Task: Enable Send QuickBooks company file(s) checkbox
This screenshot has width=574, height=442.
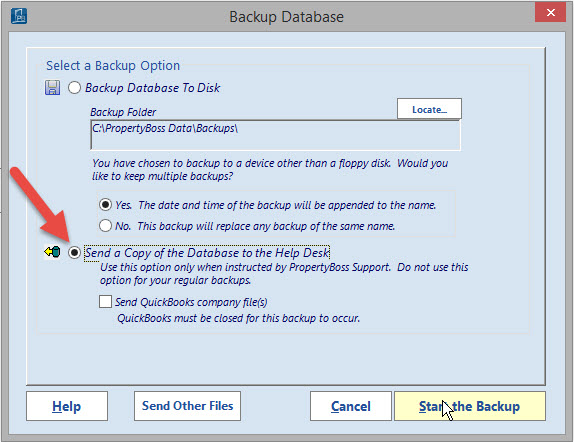Action: (x=105, y=302)
